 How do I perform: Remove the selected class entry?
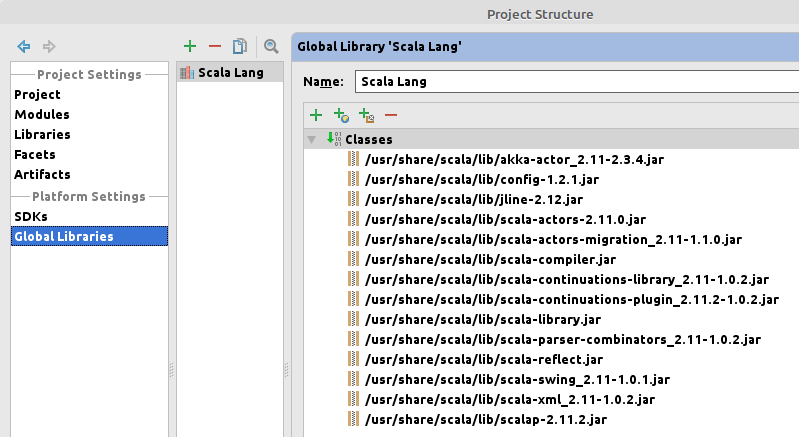[391, 116]
